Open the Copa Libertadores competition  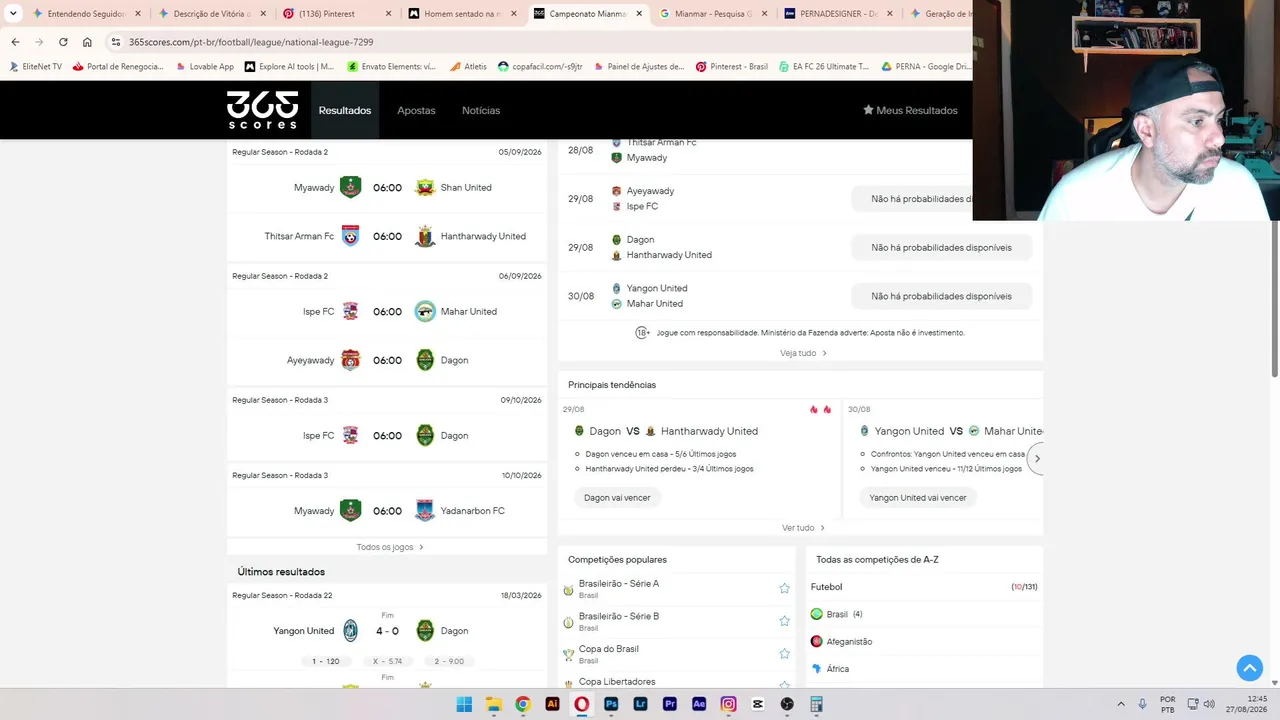(617, 682)
